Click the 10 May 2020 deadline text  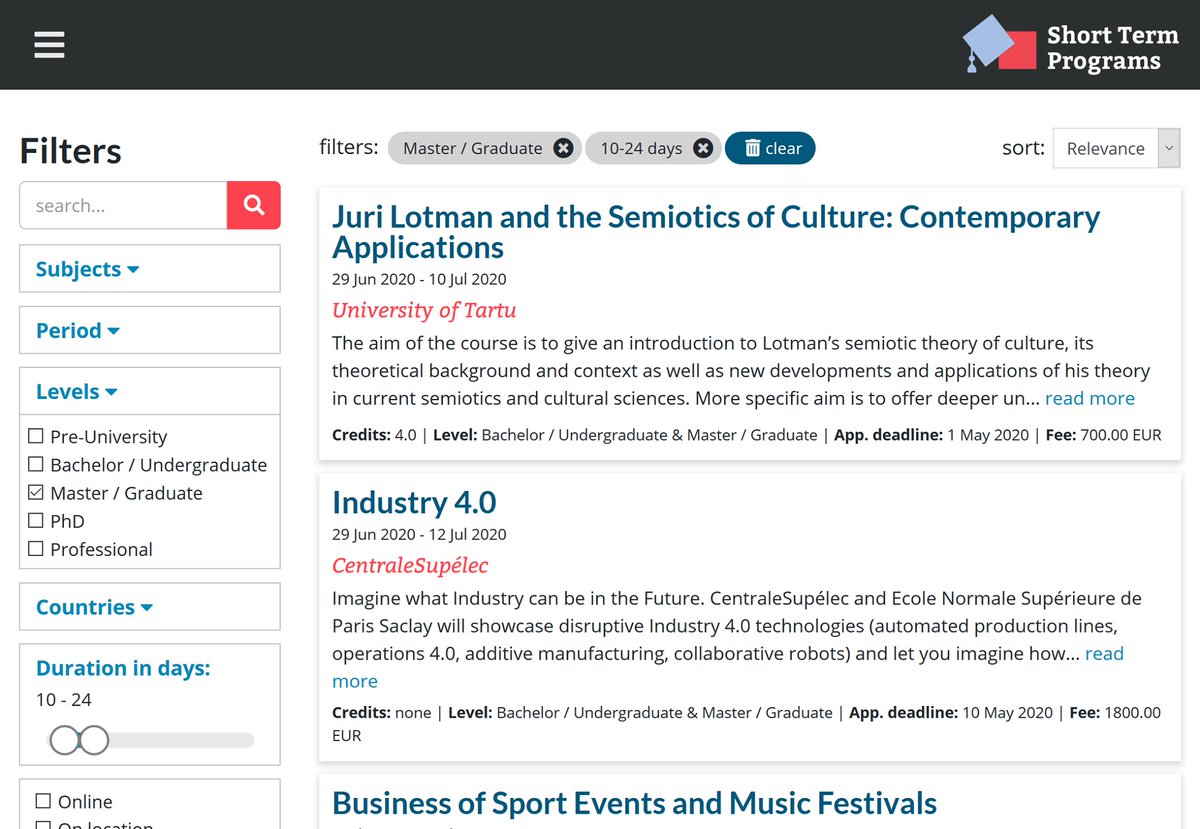pos(1007,712)
